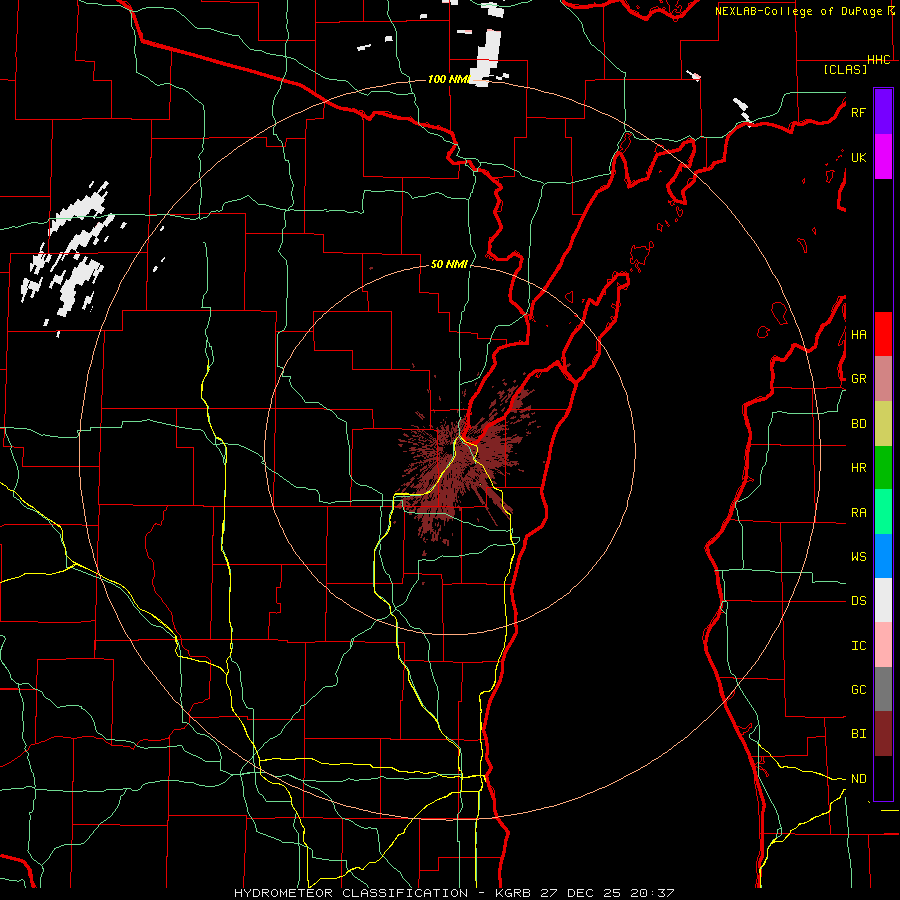Click the HR legend label
The height and width of the screenshot is (900, 900).
tap(858, 468)
